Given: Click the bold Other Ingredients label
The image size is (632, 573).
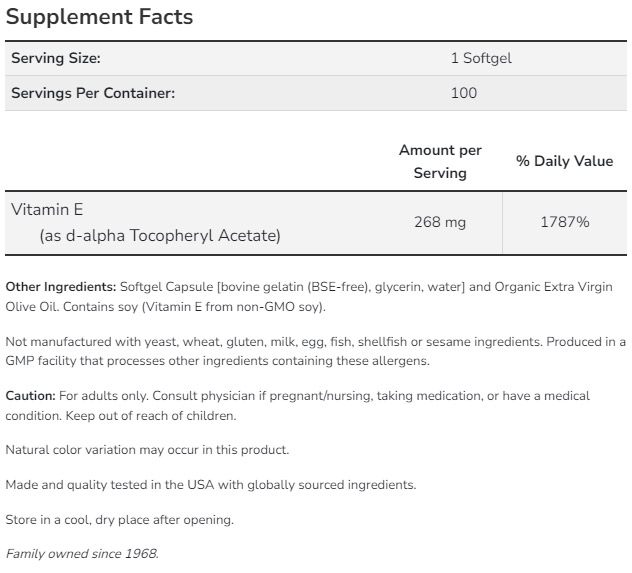Looking at the screenshot, I should point(61,287).
